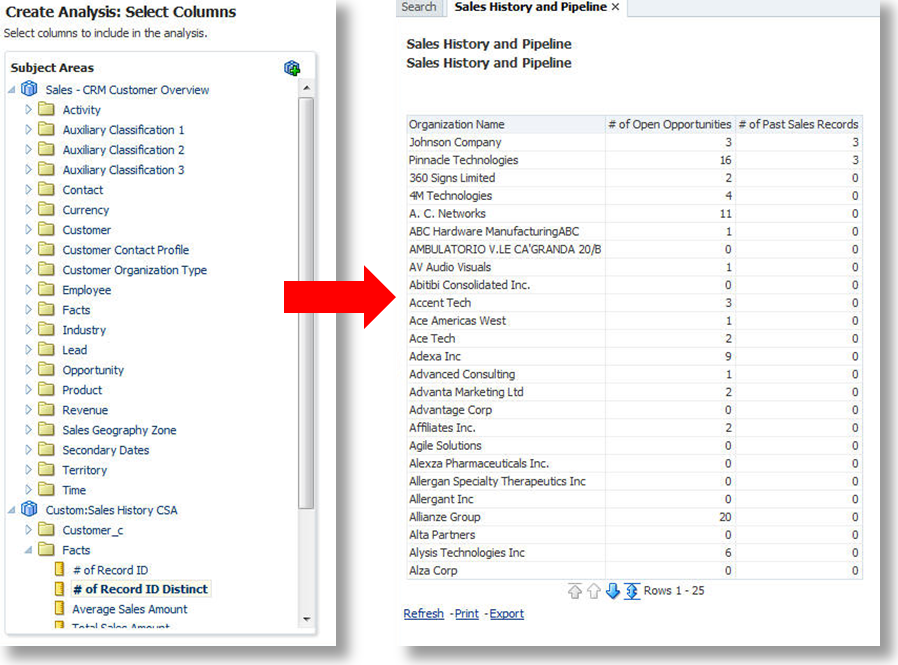Click the next page down-arrow icon
Image resolution: width=898 pixels, height=665 pixels.
(613, 591)
